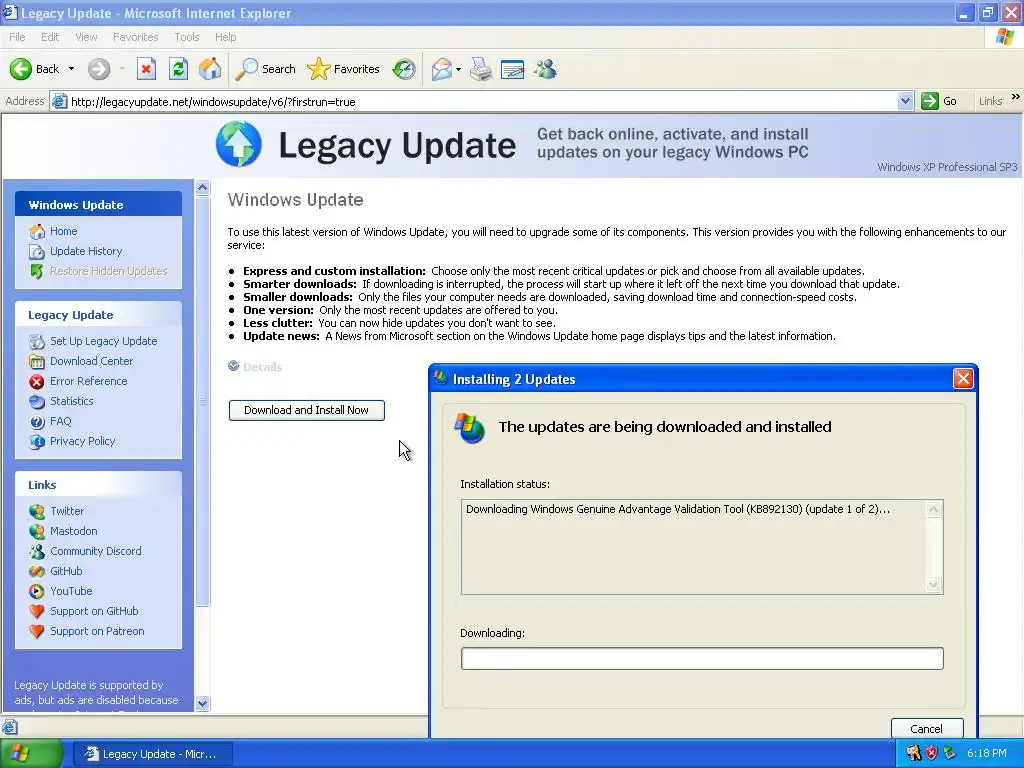
Task: Open the Help menu
Action: click(225, 37)
